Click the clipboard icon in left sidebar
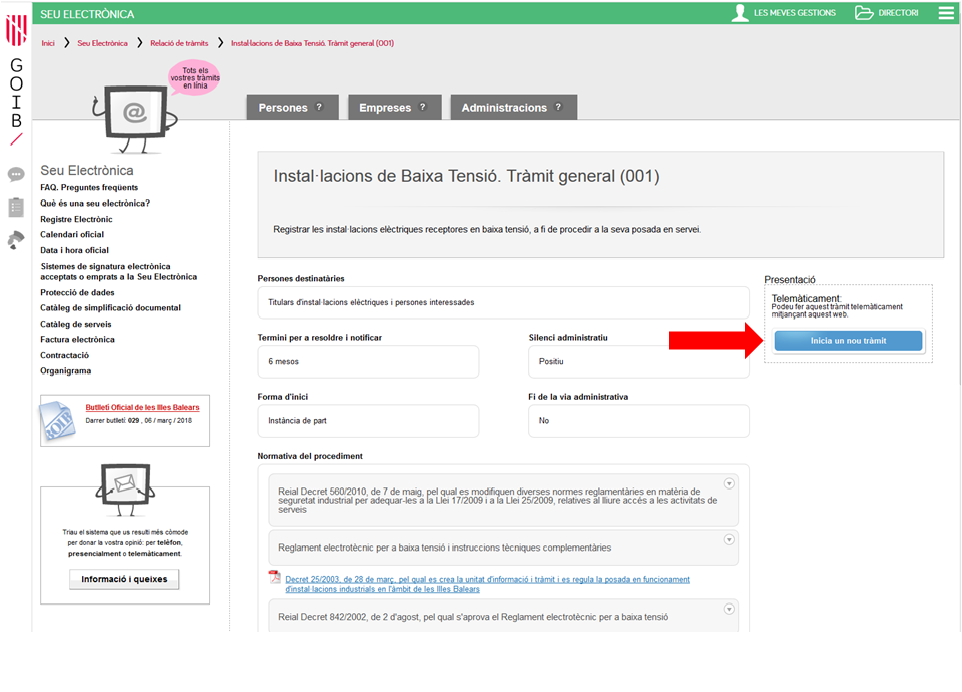The image size is (962, 692). (x=16, y=207)
